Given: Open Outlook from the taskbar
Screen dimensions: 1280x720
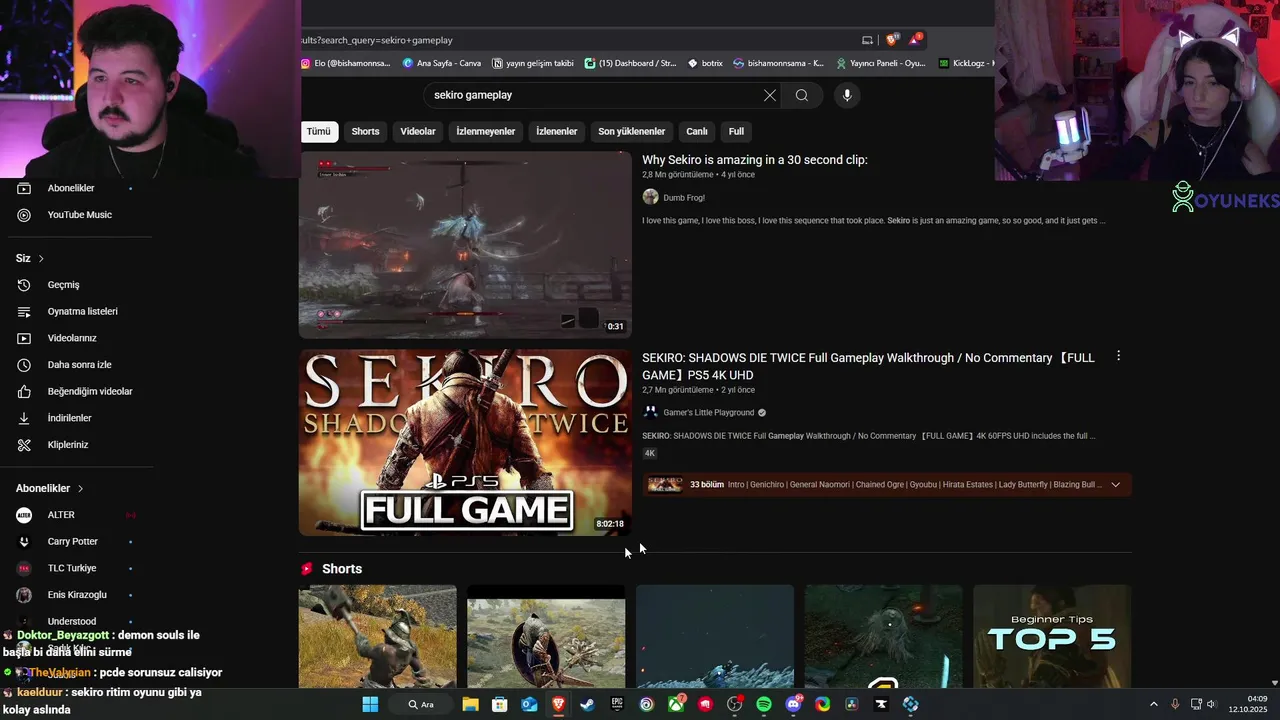Looking at the screenshot, I should (x=529, y=704).
